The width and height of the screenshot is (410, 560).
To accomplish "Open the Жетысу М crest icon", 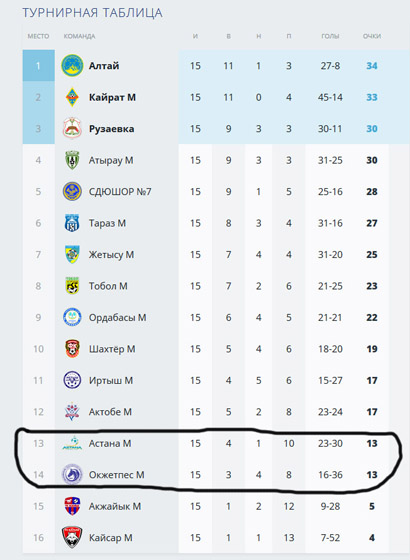I will (72, 254).
